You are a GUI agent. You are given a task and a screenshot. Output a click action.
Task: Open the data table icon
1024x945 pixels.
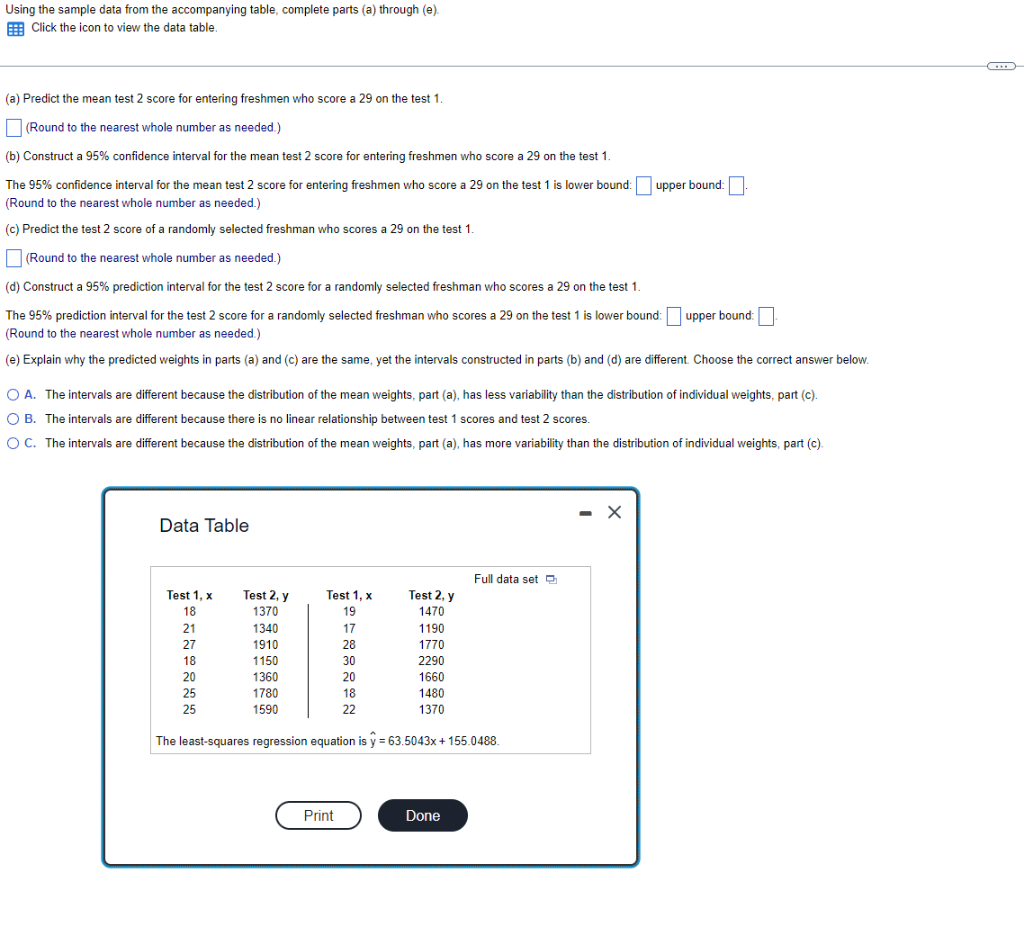pyautogui.click(x=14, y=28)
